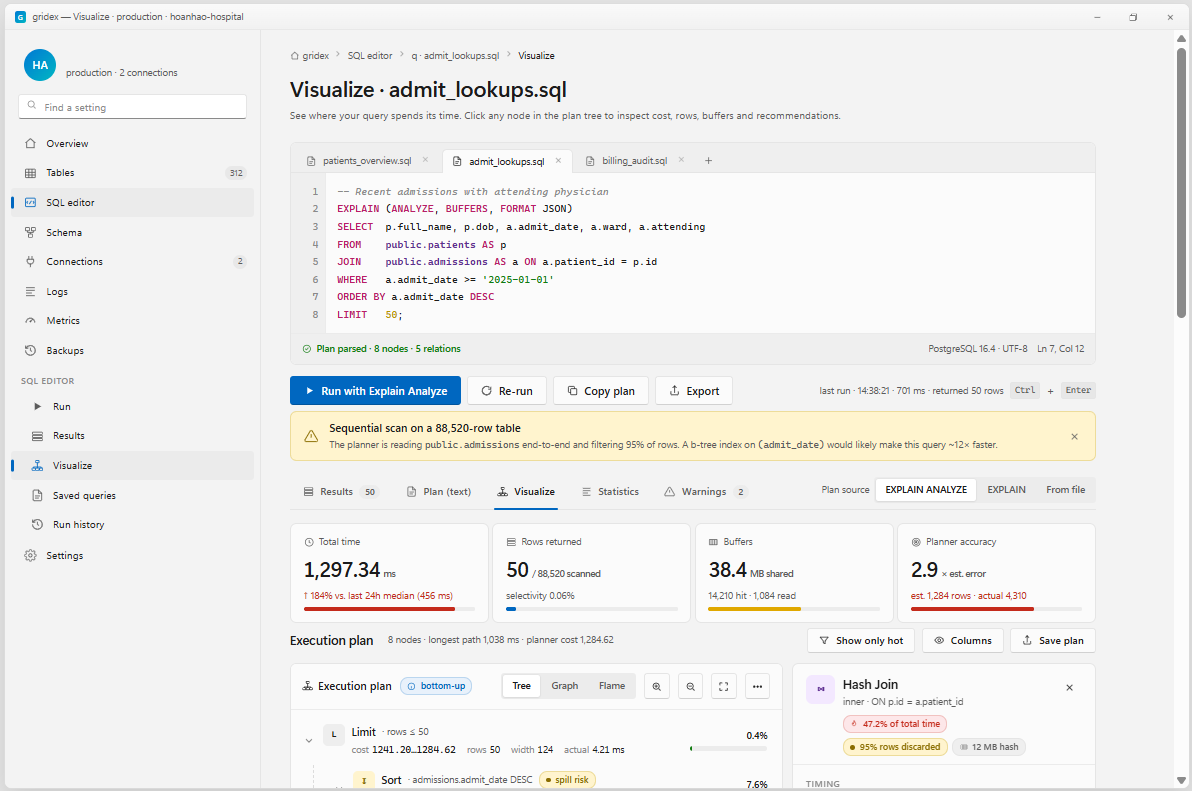Viewport: 1192px width, 791px height.
Task: Click Run with Explain Analyze button
Action: click(376, 391)
